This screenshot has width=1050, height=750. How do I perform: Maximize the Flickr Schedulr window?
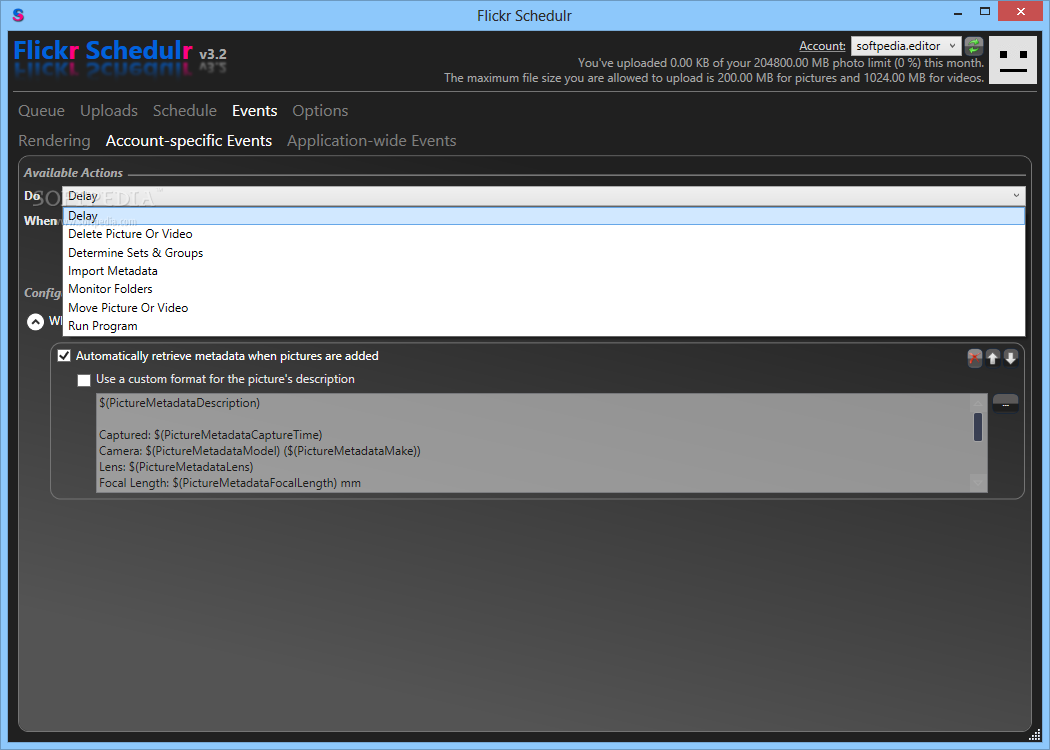pyautogui.click(x=984, y=11)
